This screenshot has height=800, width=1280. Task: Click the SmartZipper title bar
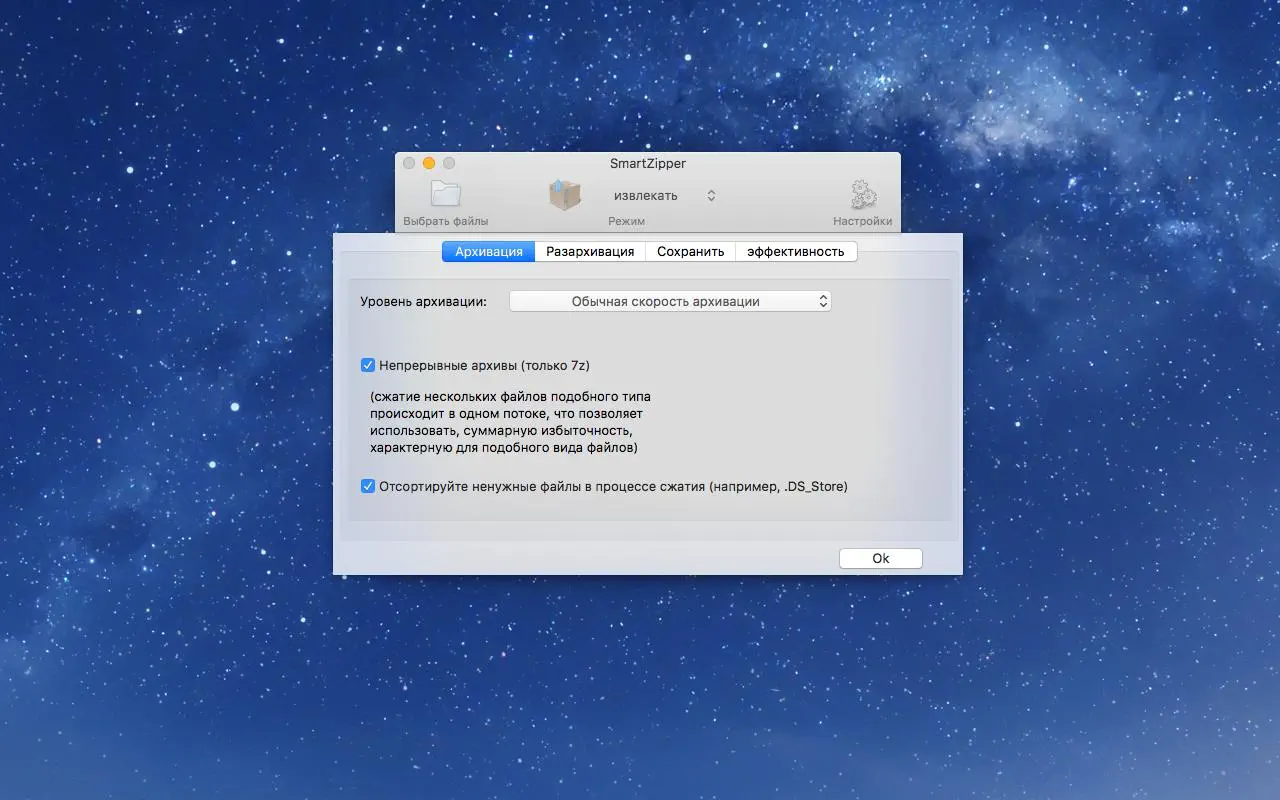point(648,163)
